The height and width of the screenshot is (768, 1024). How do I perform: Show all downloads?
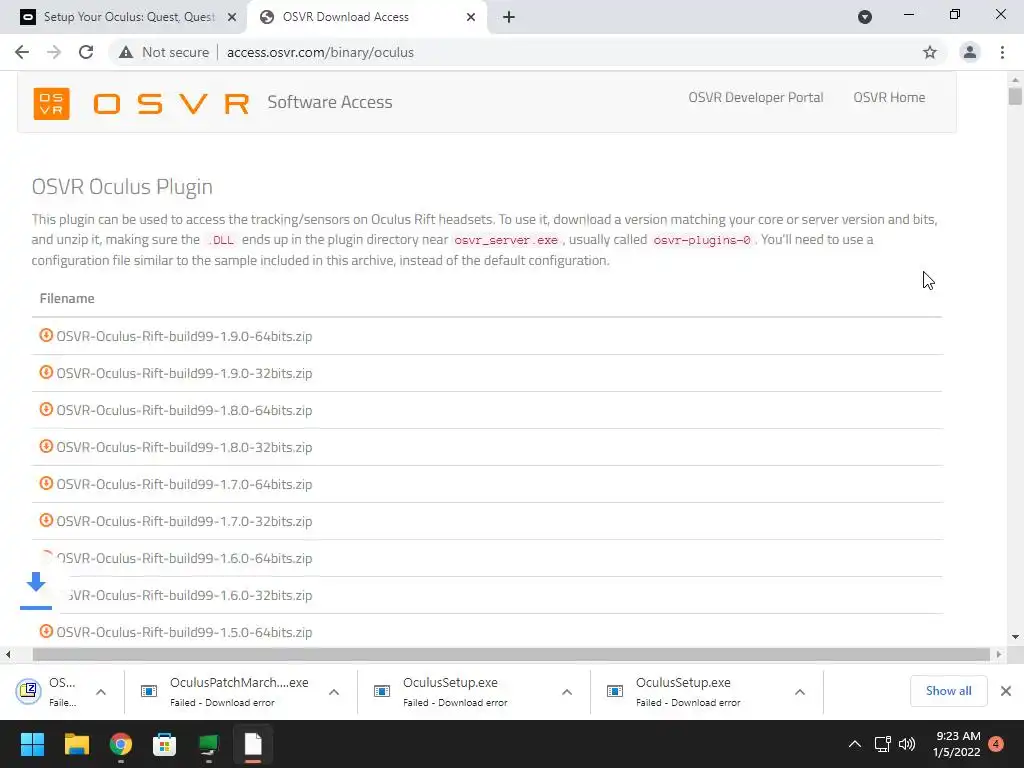[948, 691]
